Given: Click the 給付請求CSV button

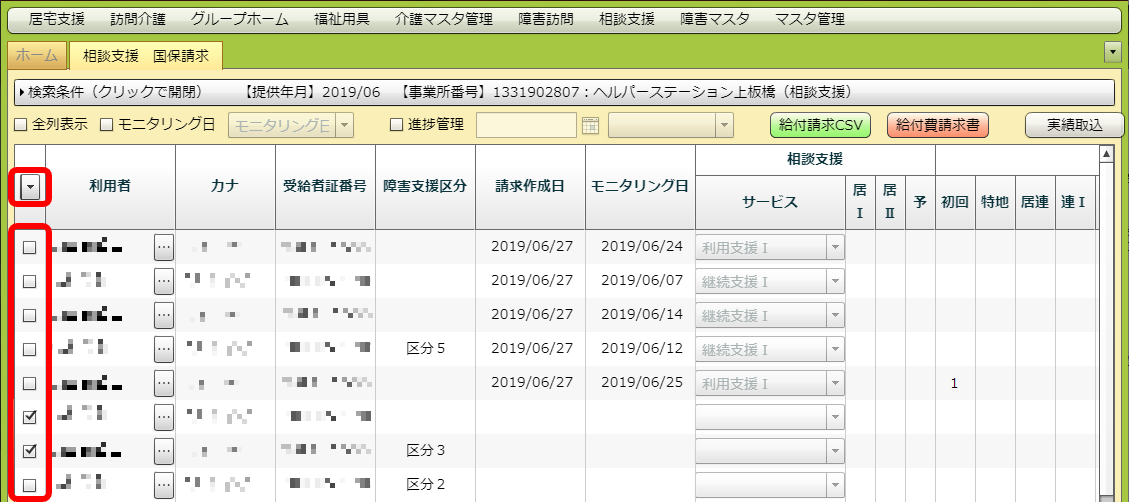Looking at the screenshot, I should [x=821, y=125].
